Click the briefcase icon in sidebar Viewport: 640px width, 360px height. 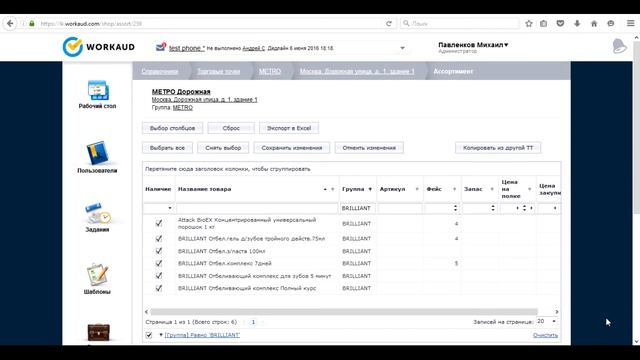98,332
